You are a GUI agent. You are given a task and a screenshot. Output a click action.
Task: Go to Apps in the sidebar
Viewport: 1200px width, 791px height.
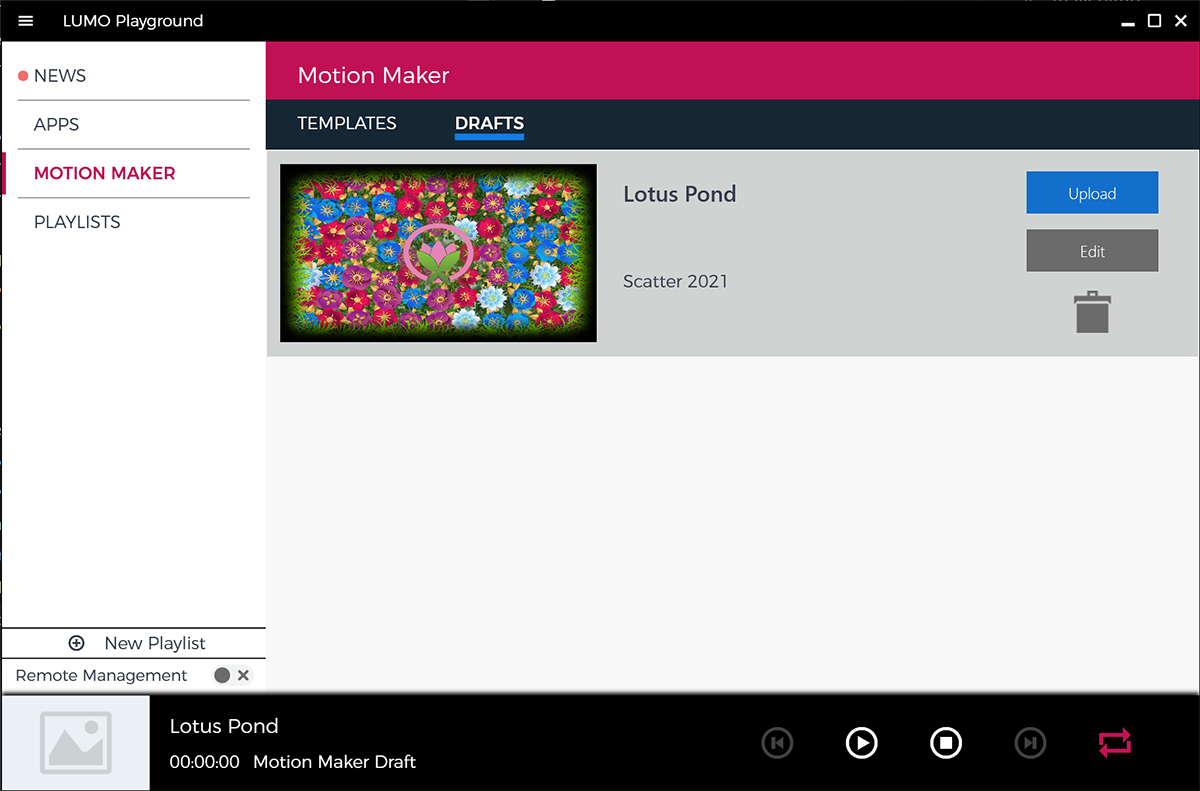point(56,125)
